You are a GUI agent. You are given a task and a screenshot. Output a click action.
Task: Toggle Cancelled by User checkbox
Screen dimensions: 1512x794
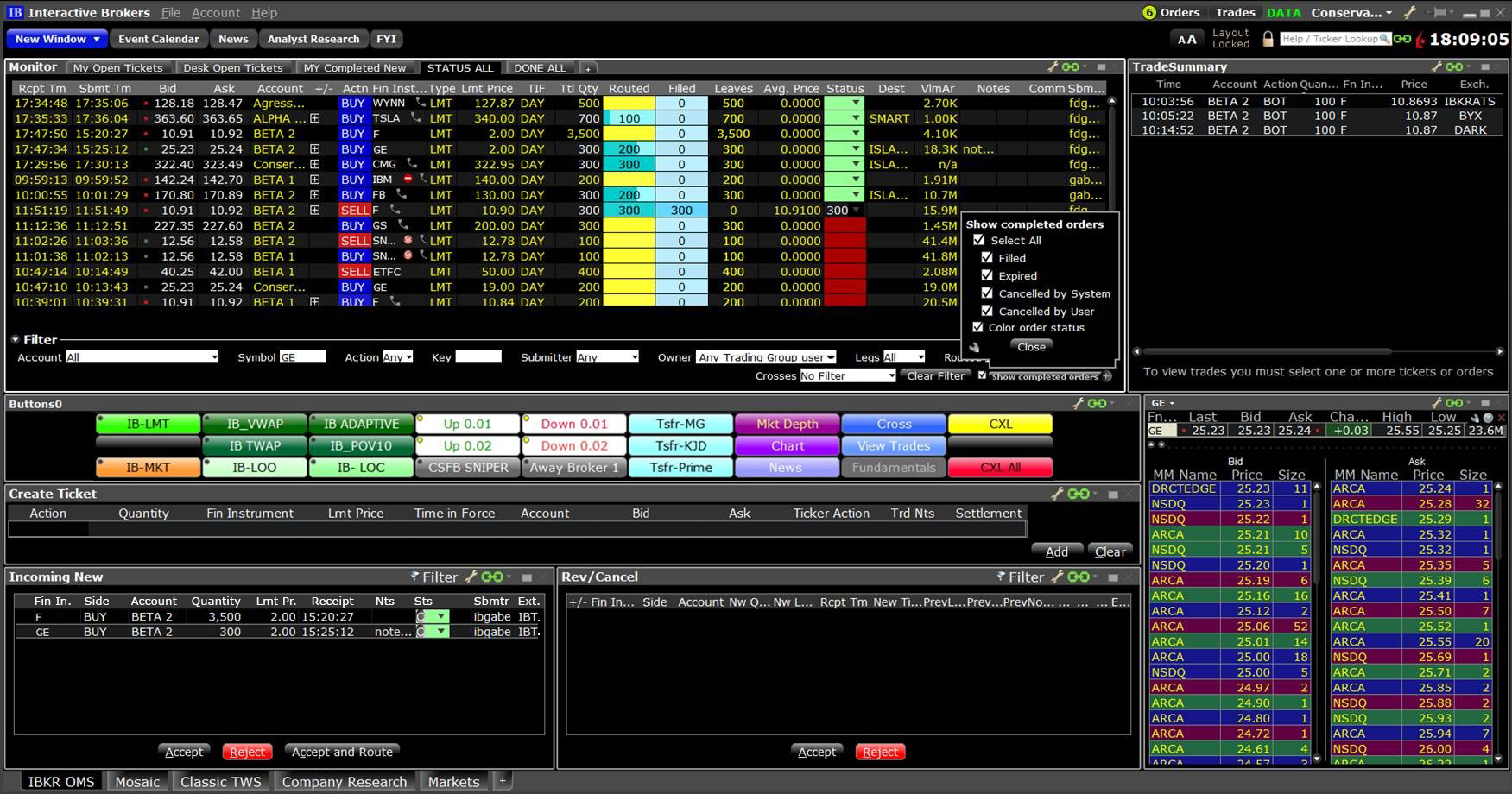(987, 311)
